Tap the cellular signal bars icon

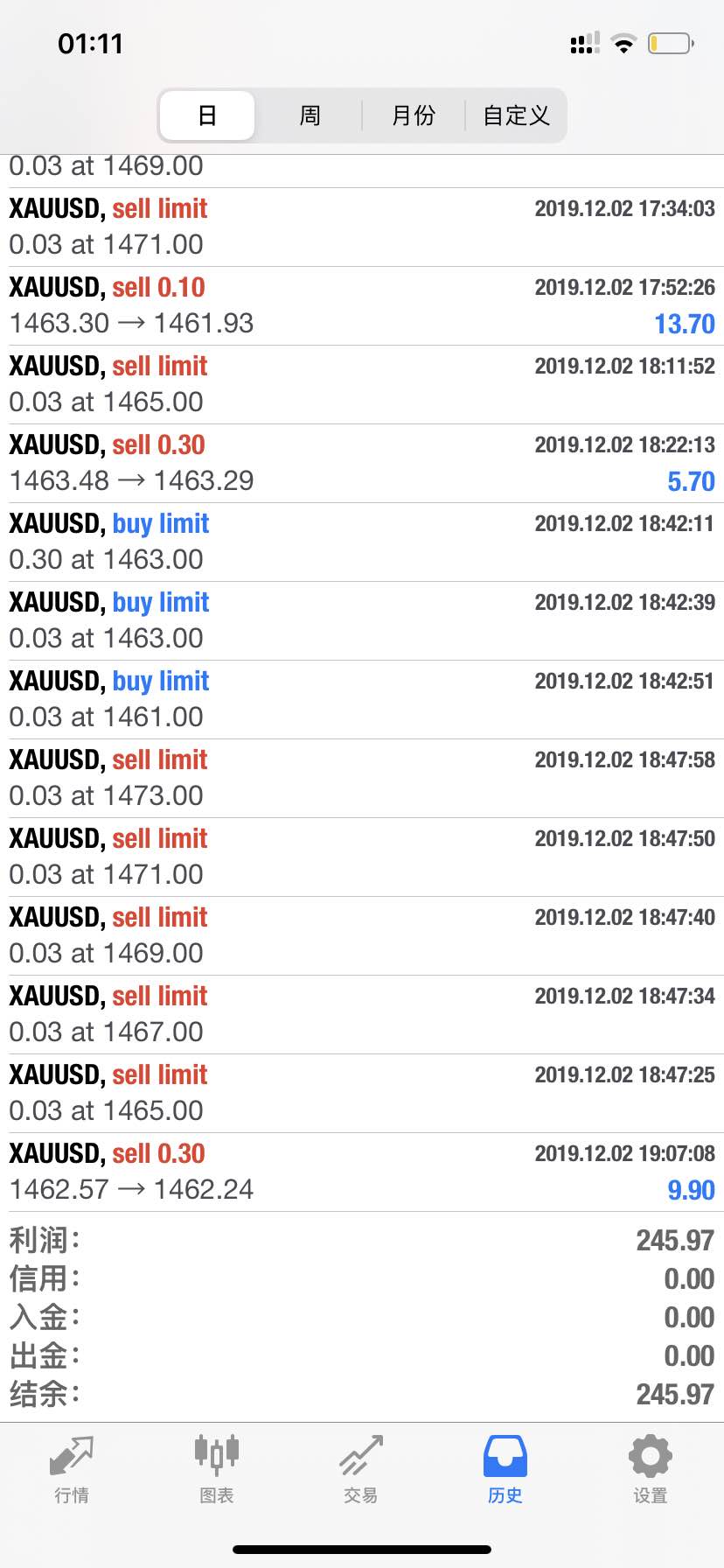[585, 44]
